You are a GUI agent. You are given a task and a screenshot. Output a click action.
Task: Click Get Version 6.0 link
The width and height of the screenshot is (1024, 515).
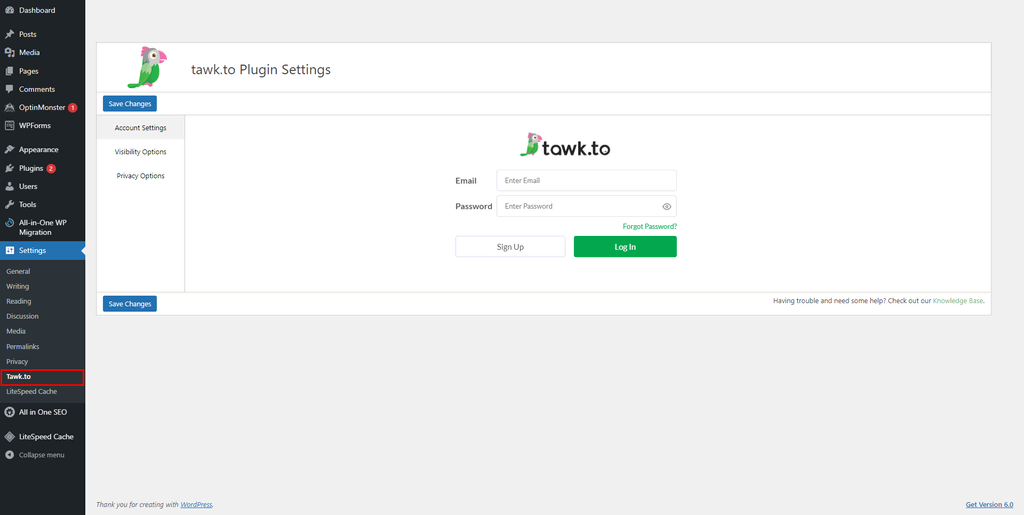pos(989,505)
